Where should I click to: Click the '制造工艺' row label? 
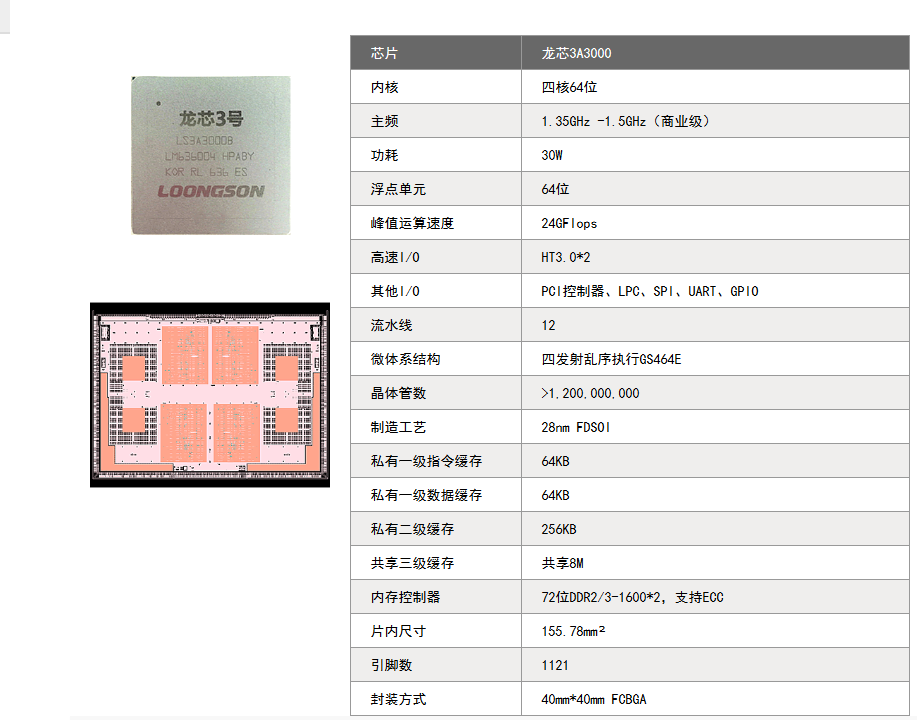pyautogui.click(x=398, y=427)
